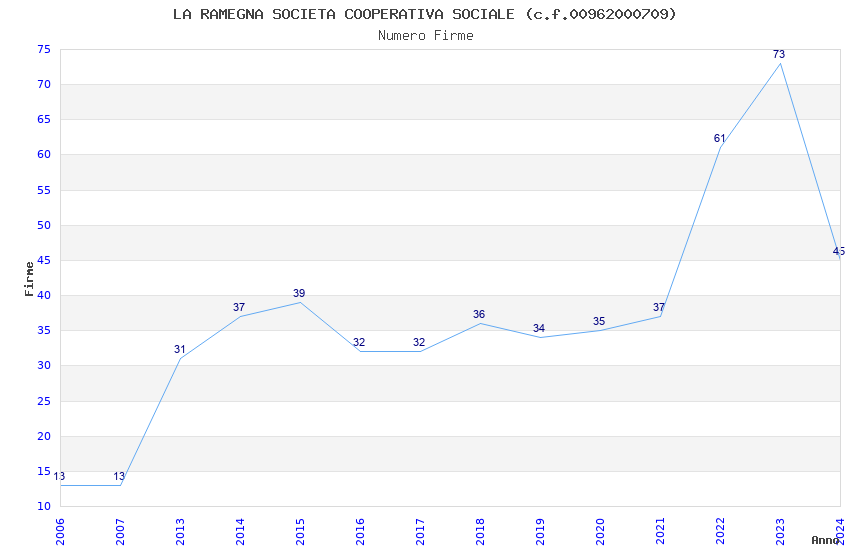
Task: Click the 2013 year label
Action: 180,532
